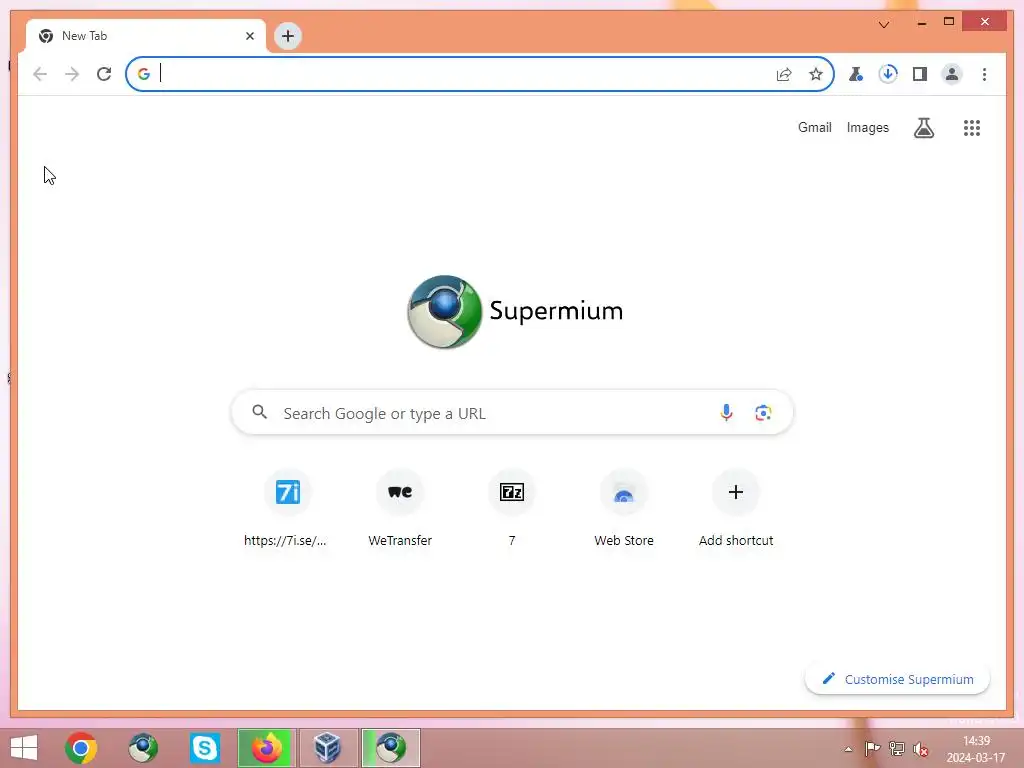Viewport: 1024px width, 768px height.
Task: Open Search Labs flask icon on page
Action: [923, 127]
